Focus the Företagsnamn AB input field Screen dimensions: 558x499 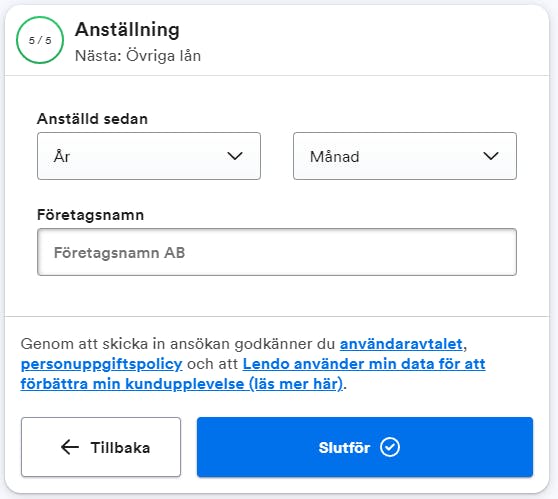pos(277,252)
